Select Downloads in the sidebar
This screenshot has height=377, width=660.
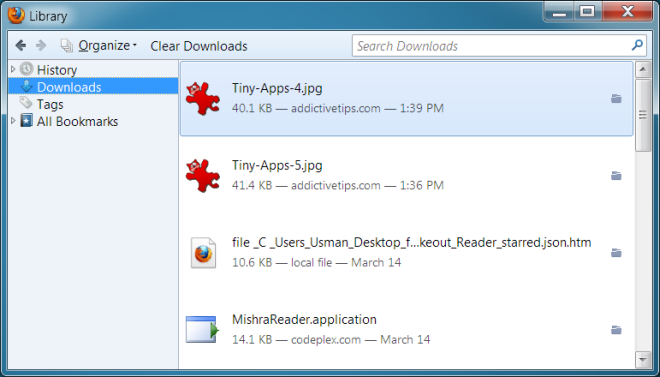93,87
